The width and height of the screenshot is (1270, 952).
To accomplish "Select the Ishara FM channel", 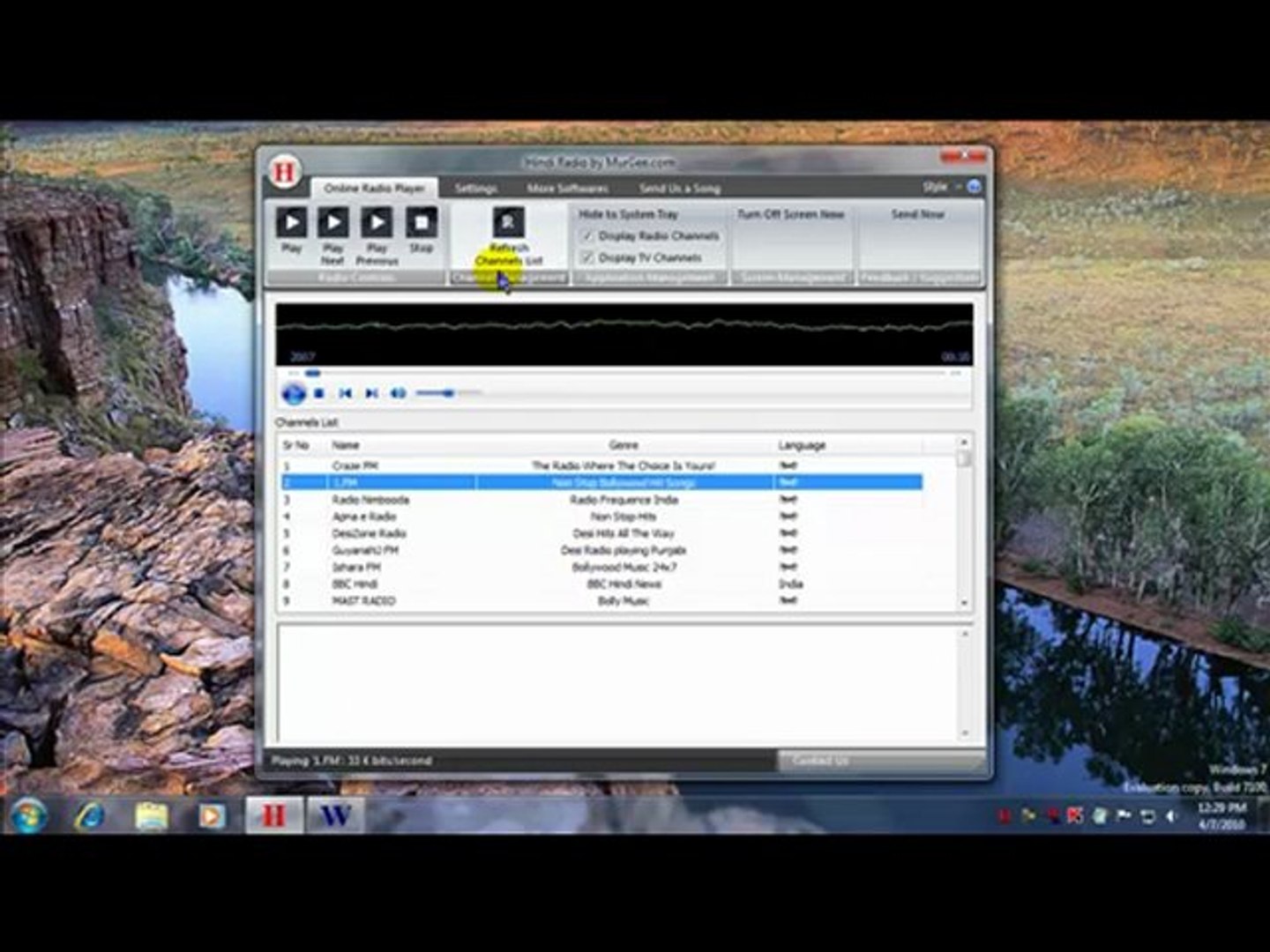I will (x=601, y=567).
